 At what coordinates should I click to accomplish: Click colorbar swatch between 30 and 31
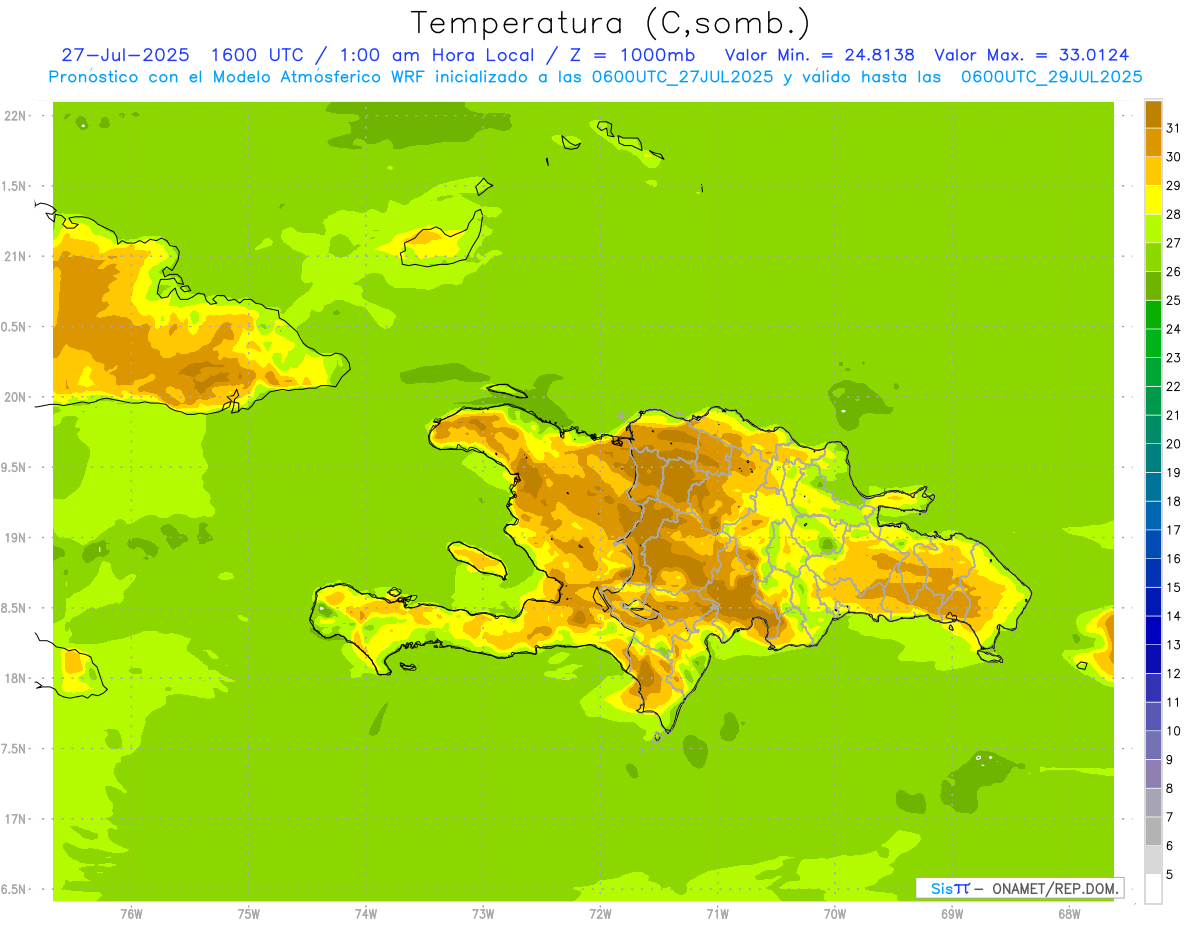[1153, 143]
